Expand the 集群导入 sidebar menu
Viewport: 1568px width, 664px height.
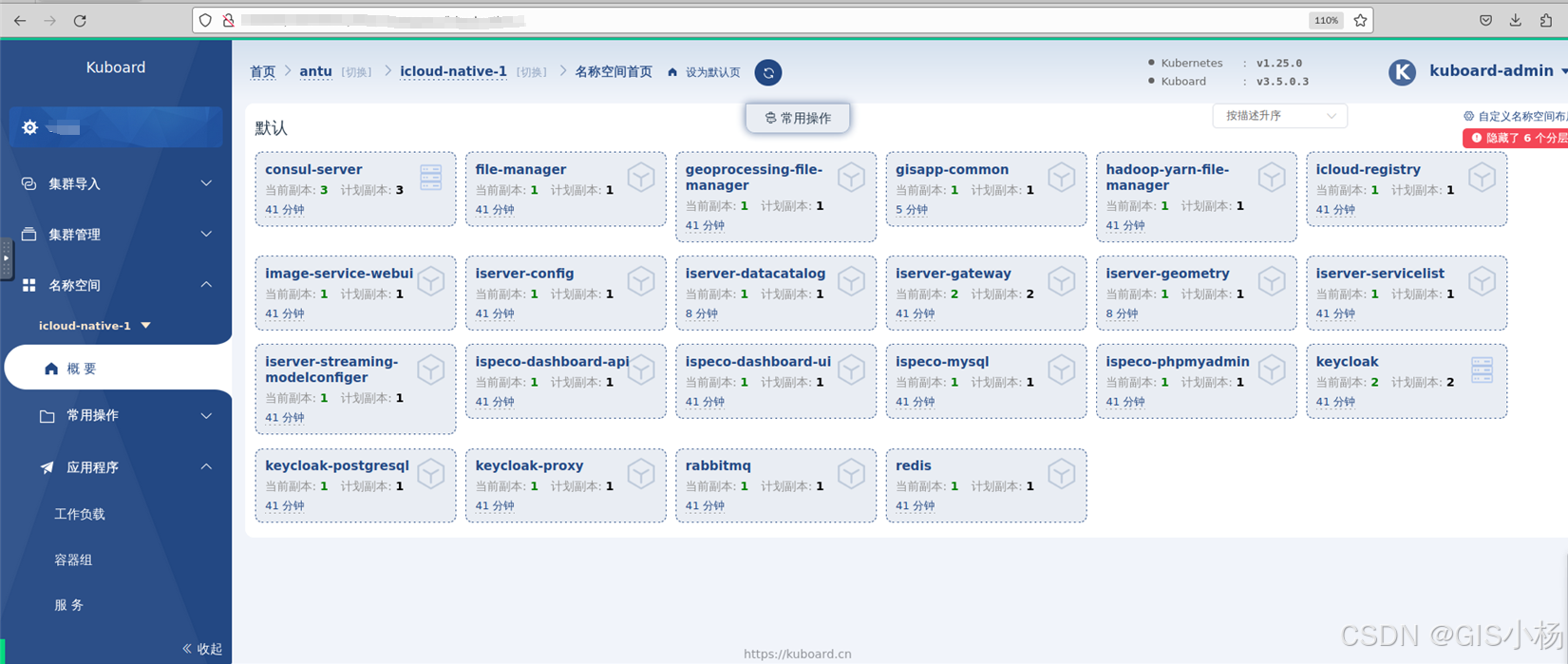point(116,183)
